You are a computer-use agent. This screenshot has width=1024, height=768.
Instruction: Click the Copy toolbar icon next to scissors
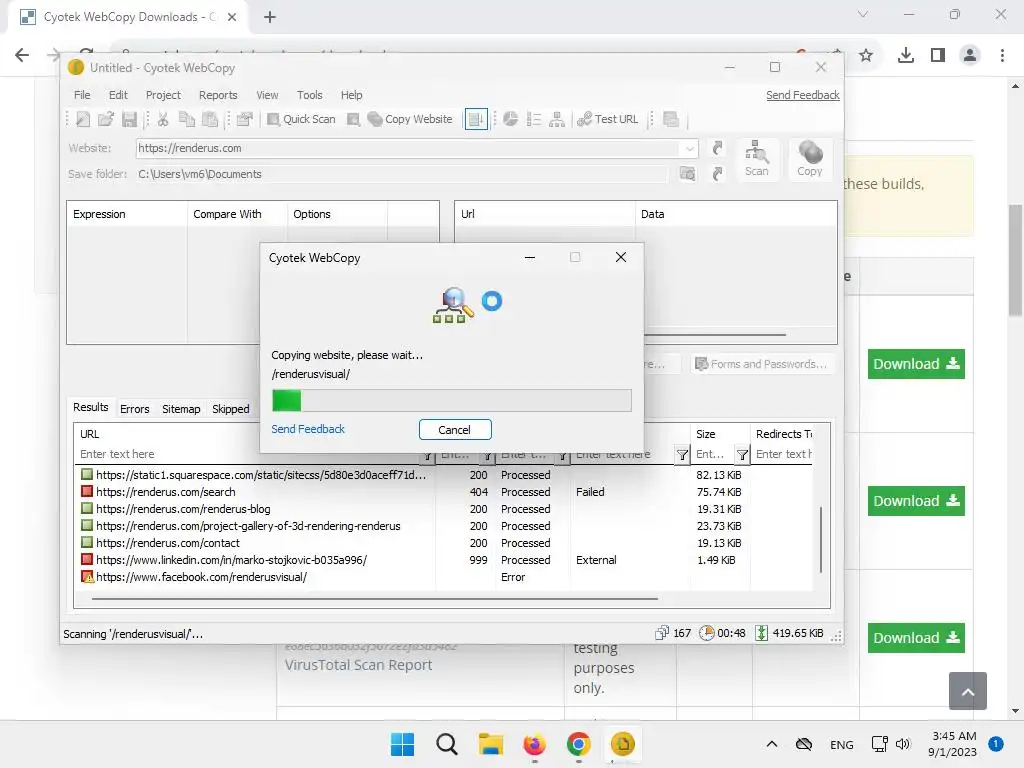click(187, 119)
